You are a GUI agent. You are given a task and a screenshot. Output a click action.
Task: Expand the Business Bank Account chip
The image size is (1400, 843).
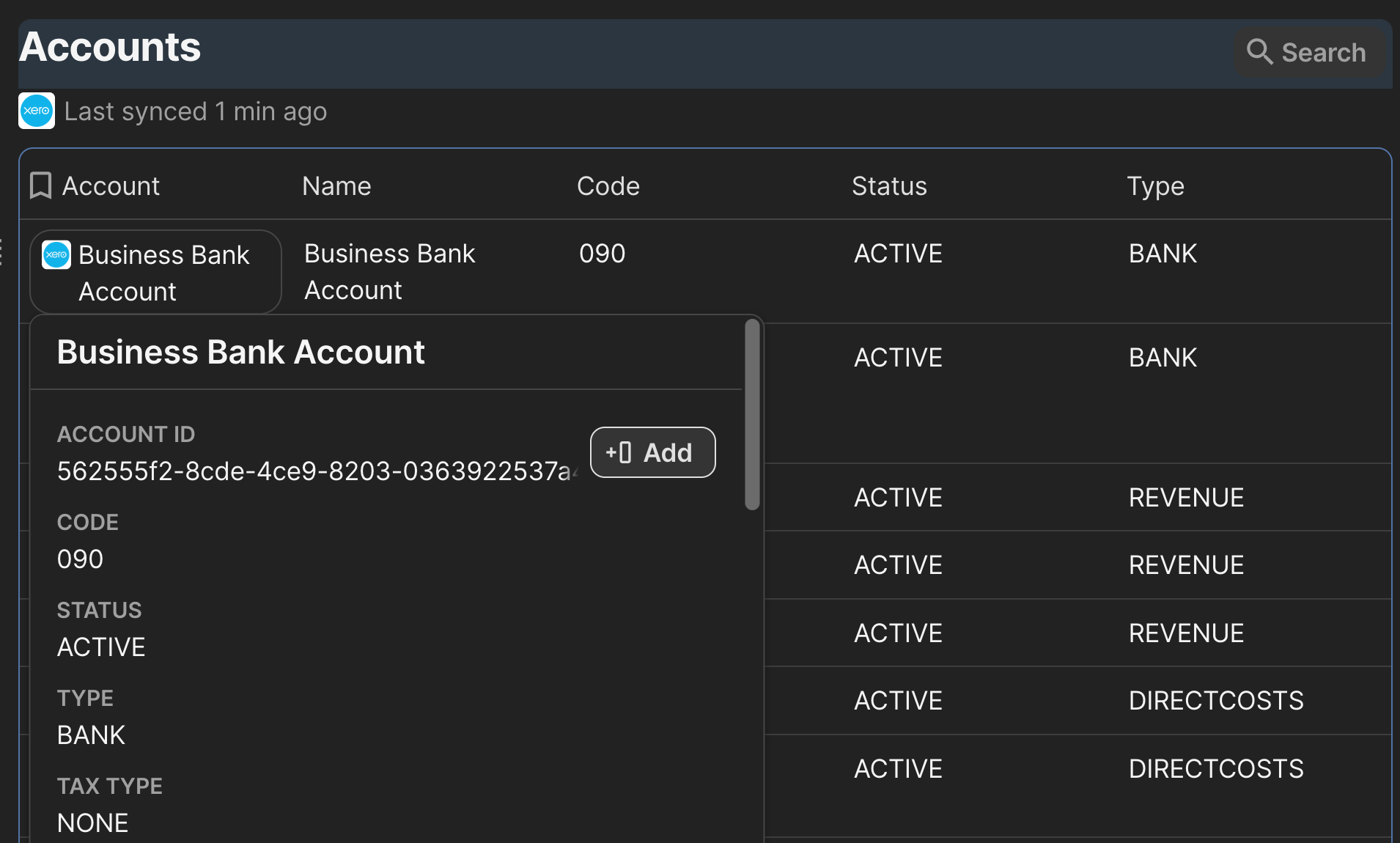[155, 273]
